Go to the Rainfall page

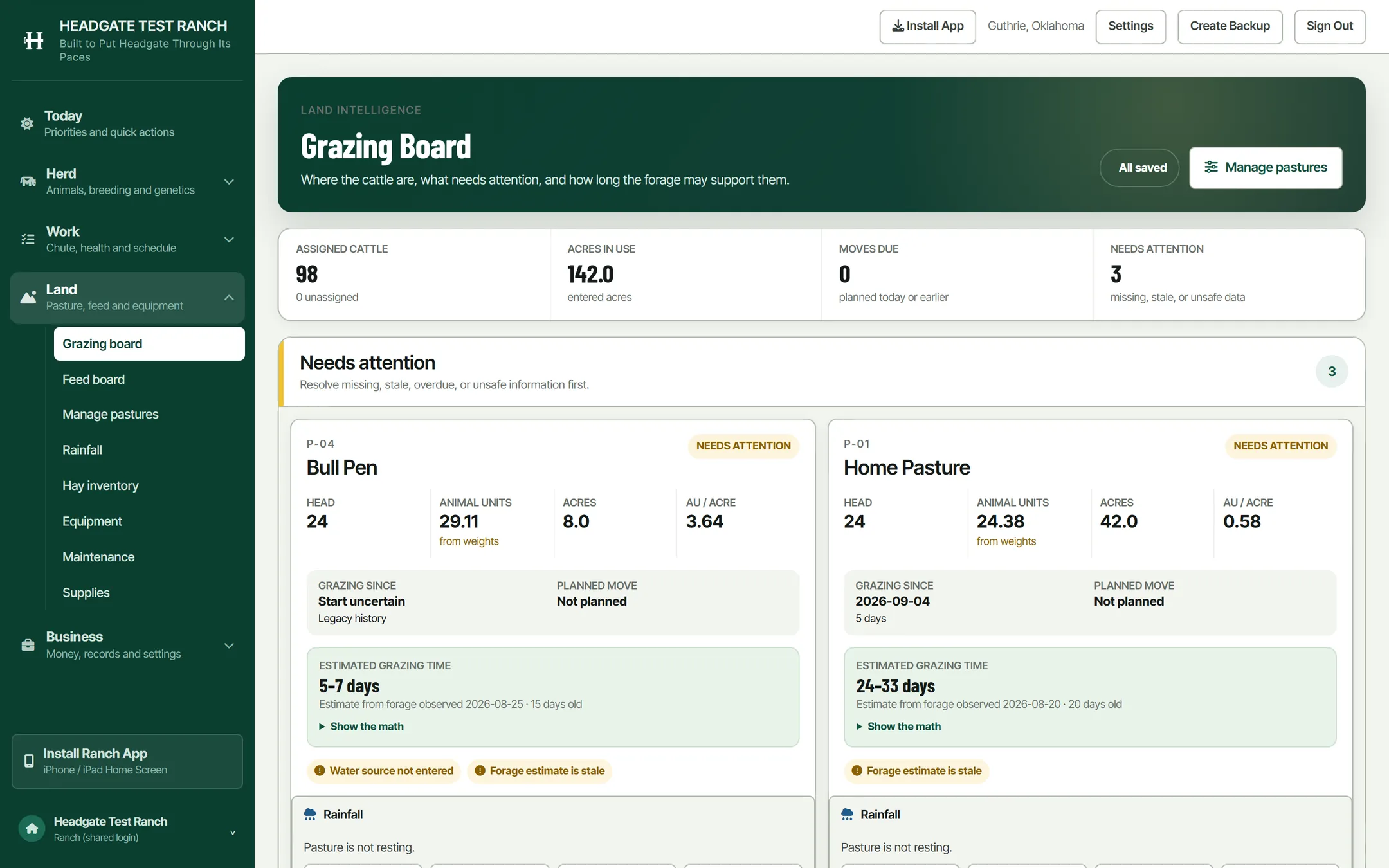[x=149, y=450]
